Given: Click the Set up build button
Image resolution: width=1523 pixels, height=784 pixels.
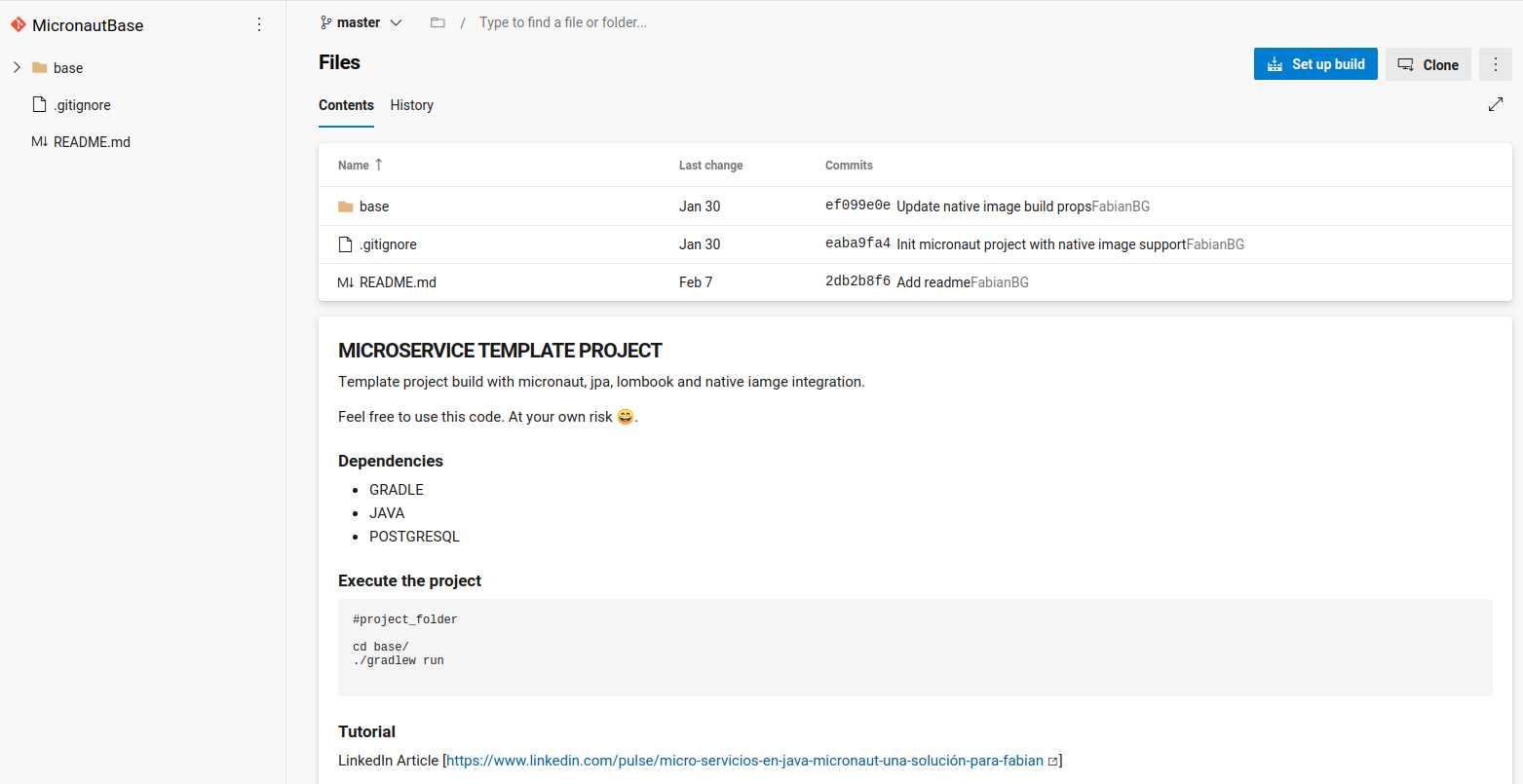Looking at the screenshot, I should click(1315, 64).
